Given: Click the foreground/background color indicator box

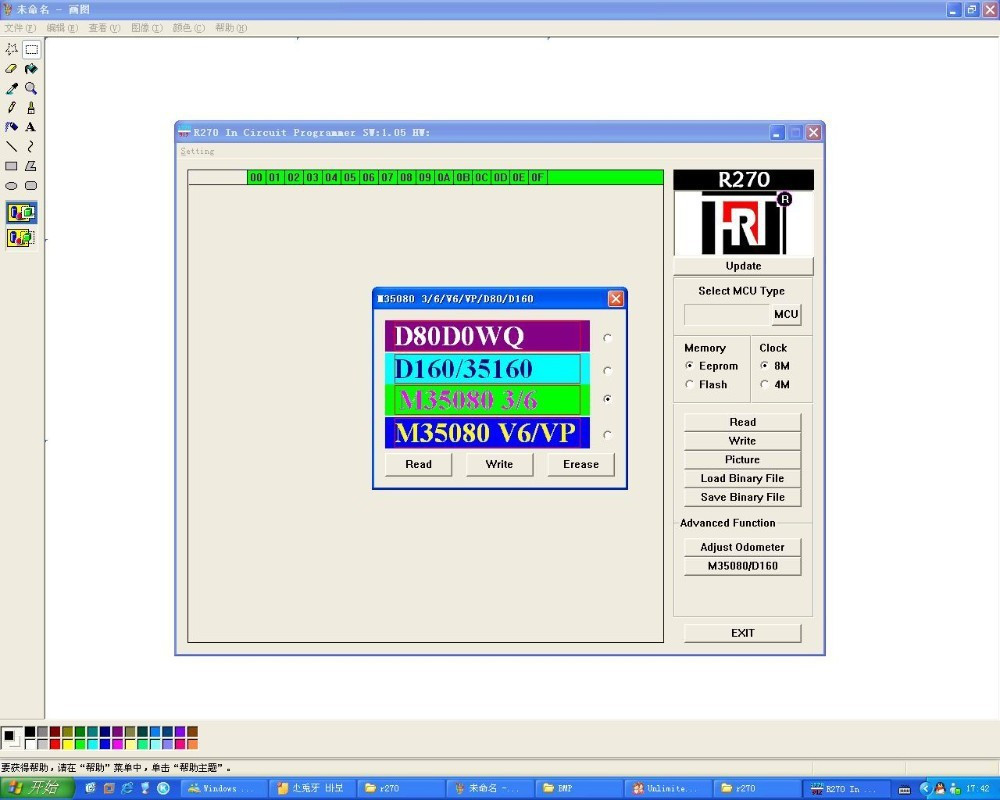Looking at the screenshot, I should (11, 738).
